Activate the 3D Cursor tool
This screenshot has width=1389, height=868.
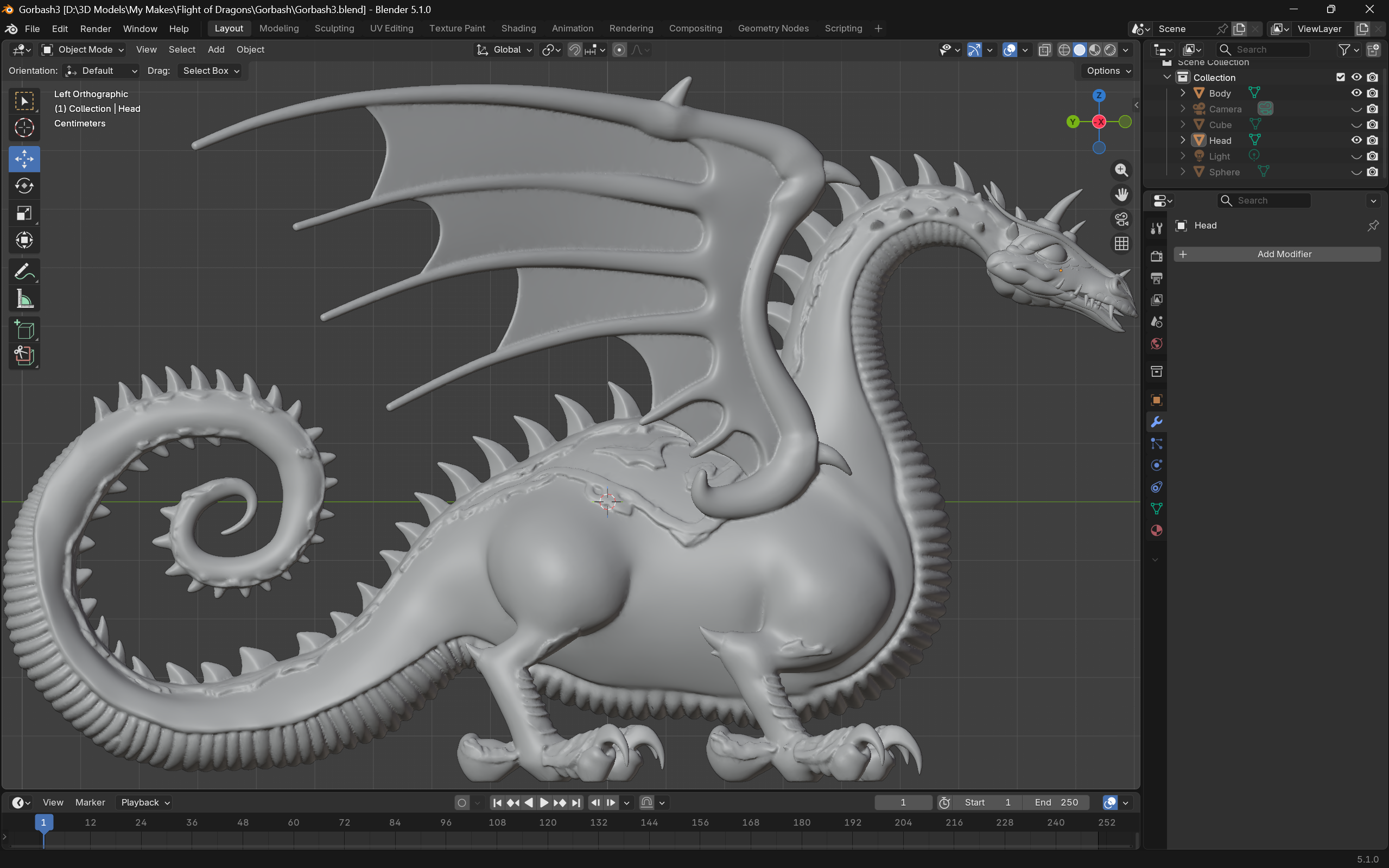pyautogui.click(x=24, y=128)
